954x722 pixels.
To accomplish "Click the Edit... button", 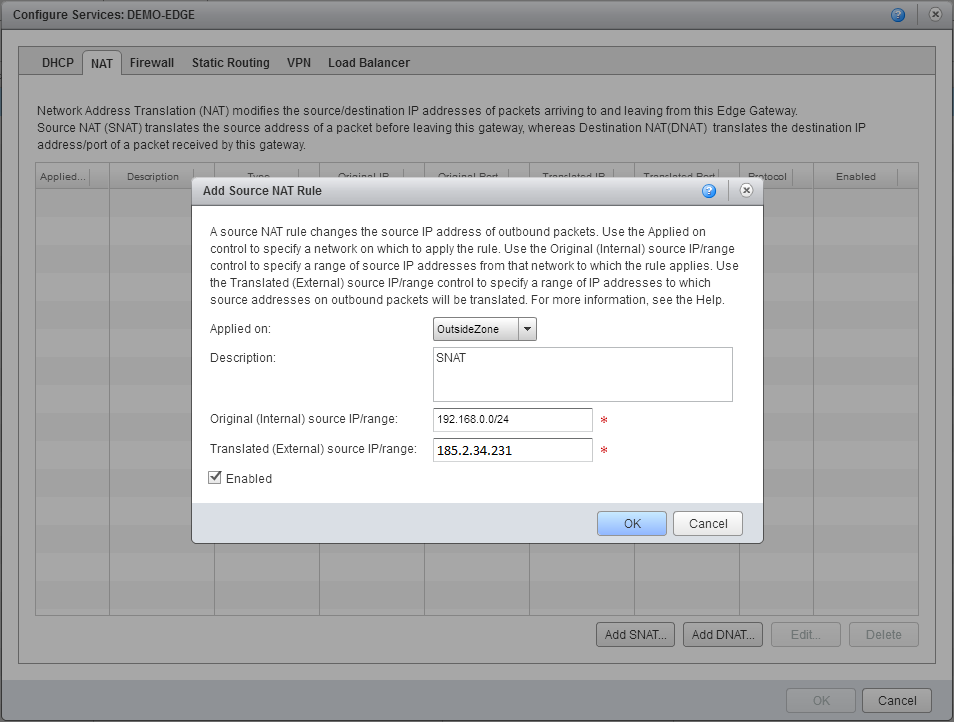I will [806, 634].
